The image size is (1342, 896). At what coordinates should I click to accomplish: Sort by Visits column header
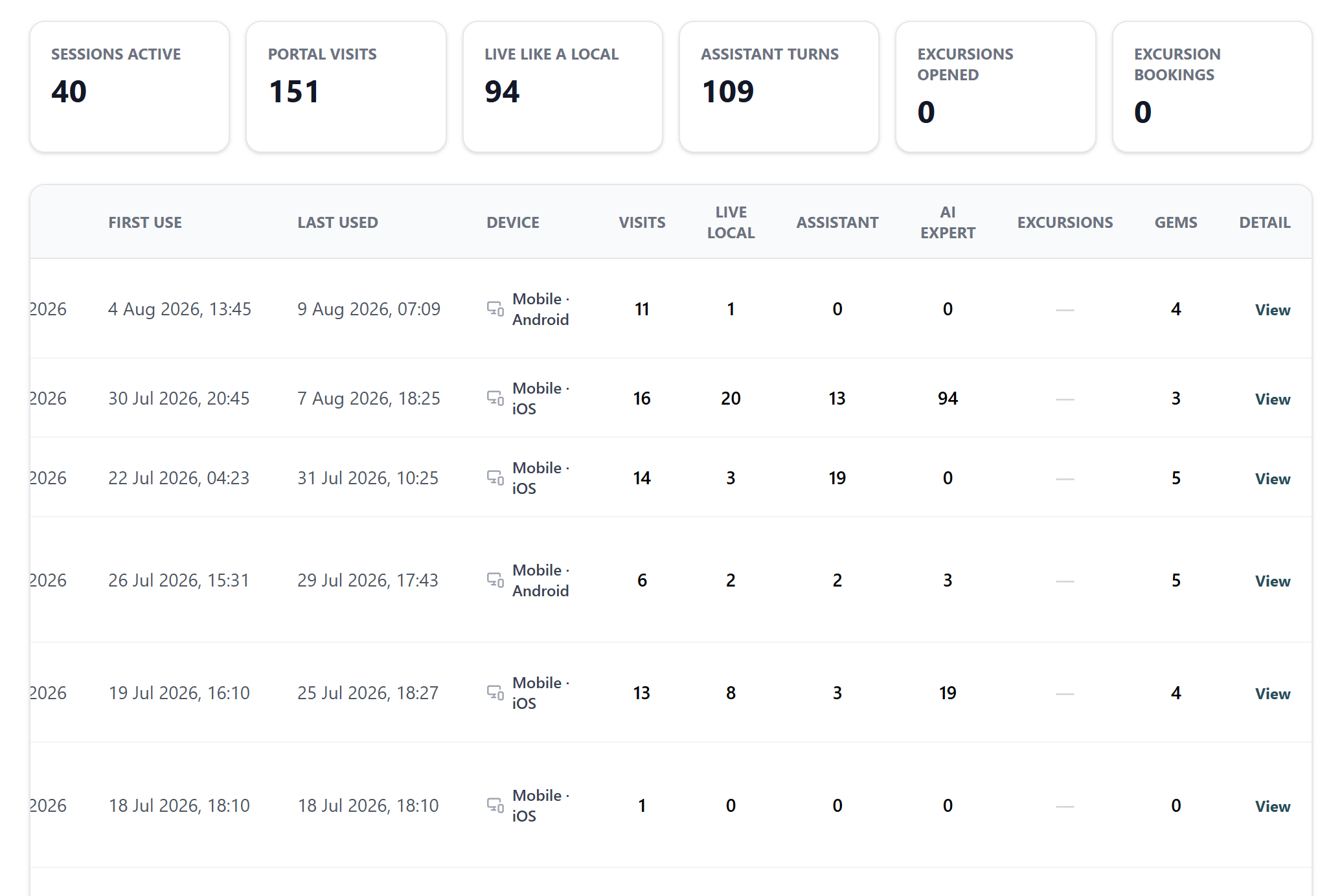(x=642, y=222)
